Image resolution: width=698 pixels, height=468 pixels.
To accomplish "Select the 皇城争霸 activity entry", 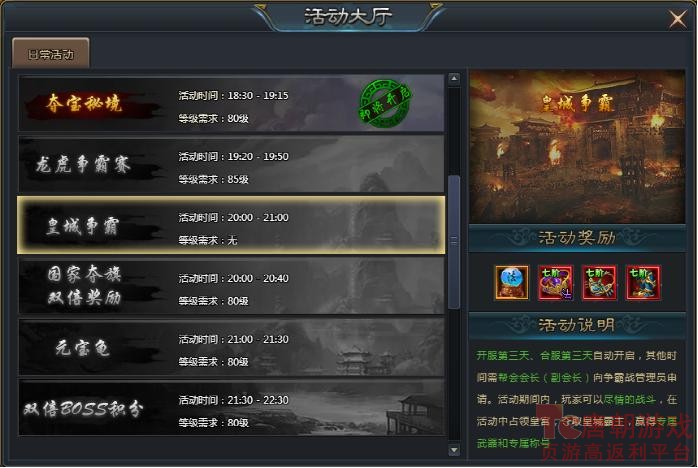I will 231,225.
